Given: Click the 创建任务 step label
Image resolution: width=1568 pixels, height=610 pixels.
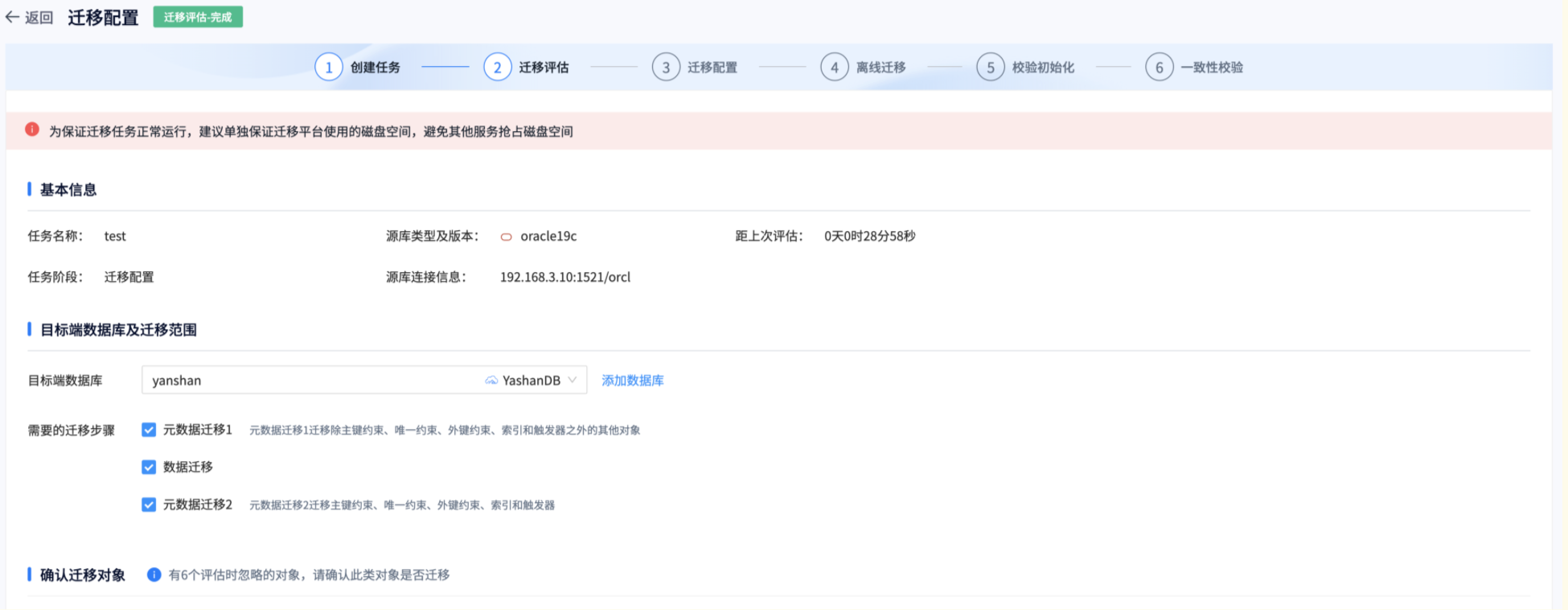Looking at the screenshot, I should point(376,68).
